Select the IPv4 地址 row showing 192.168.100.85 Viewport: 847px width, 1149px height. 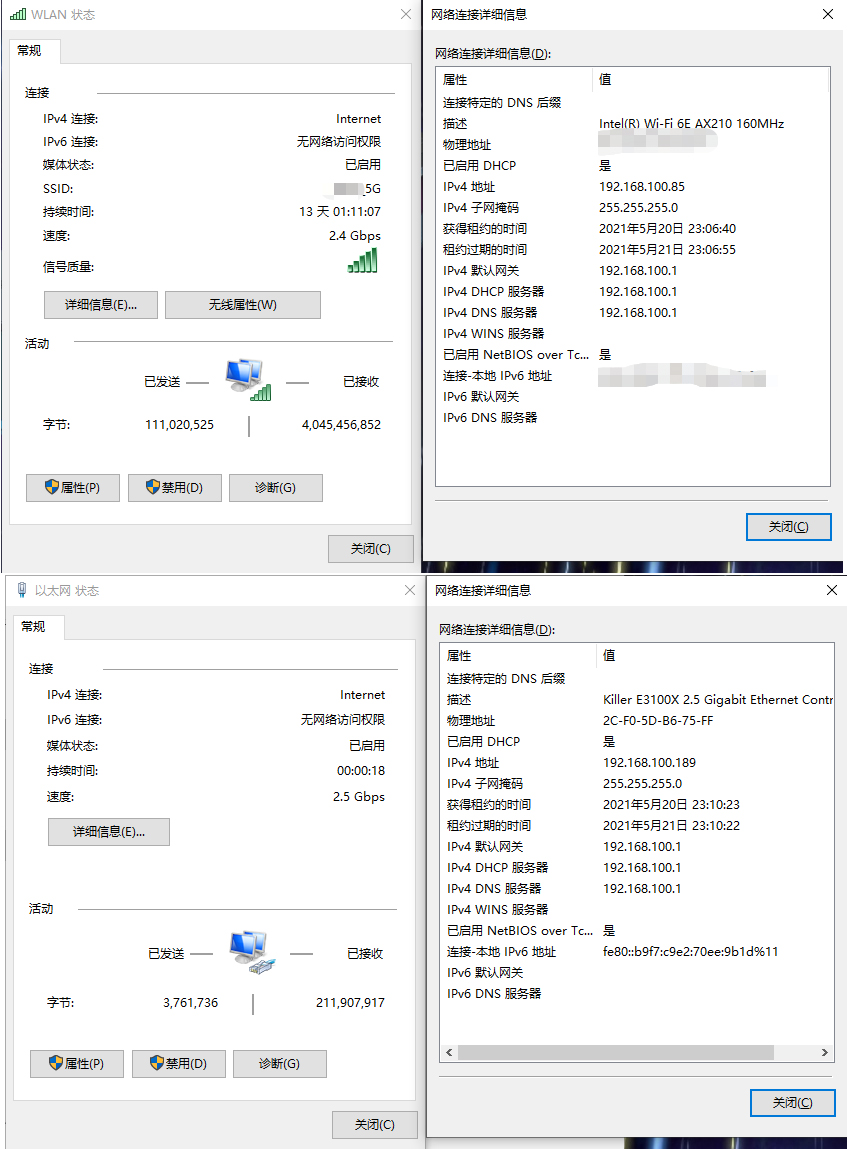click(600, 186)
